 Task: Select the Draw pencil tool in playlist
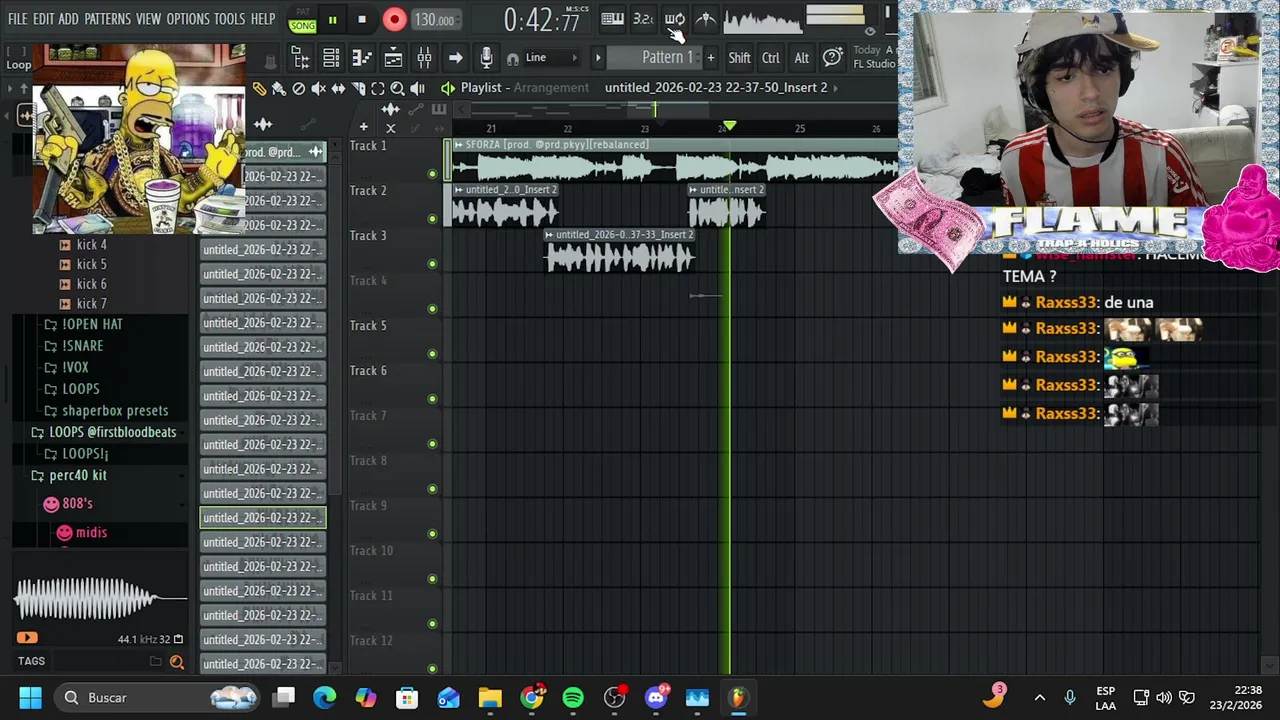pyautogui.click(x=259, y=88)
